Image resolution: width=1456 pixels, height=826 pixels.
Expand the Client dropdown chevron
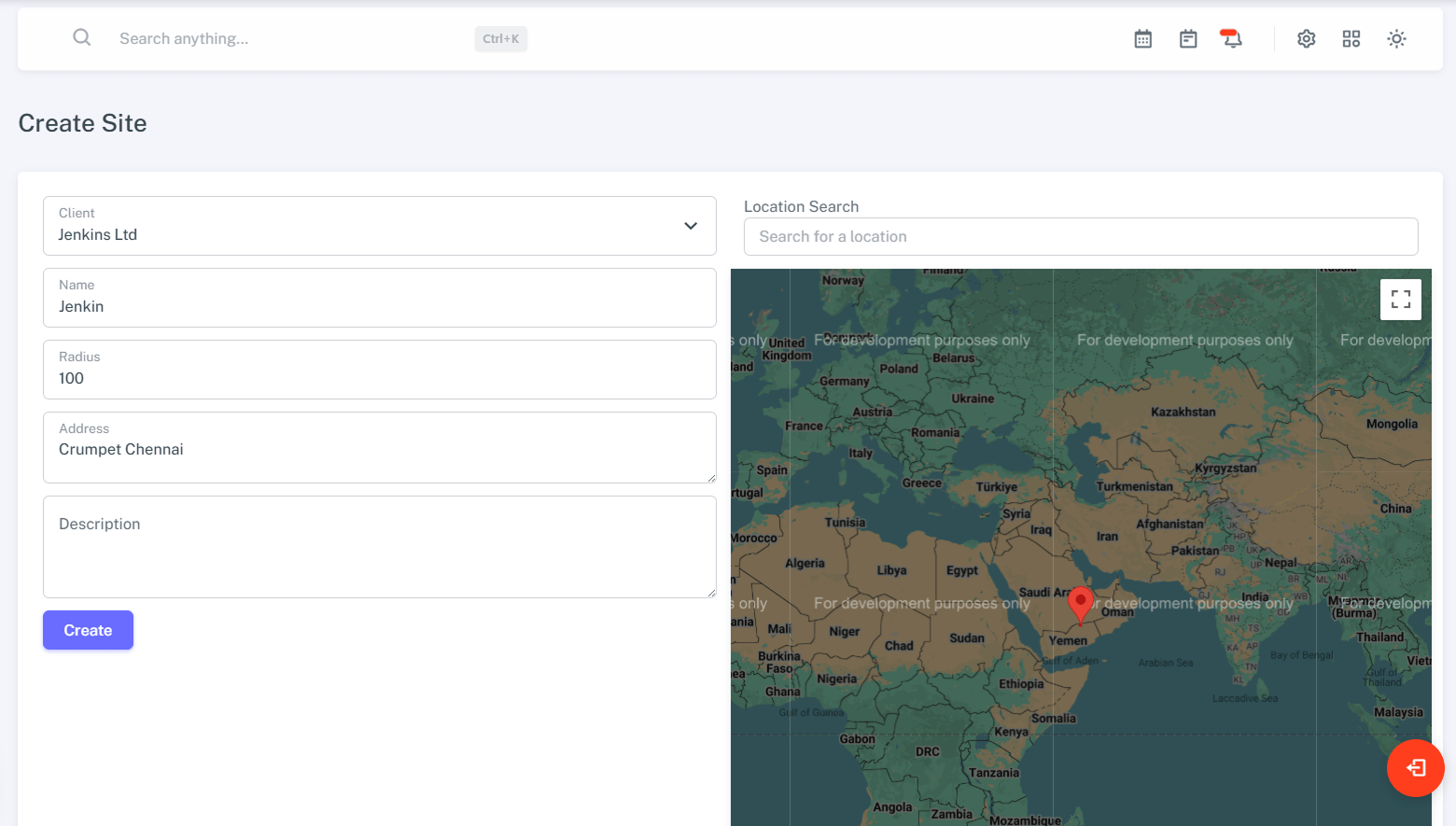click(x=691, y=226)
